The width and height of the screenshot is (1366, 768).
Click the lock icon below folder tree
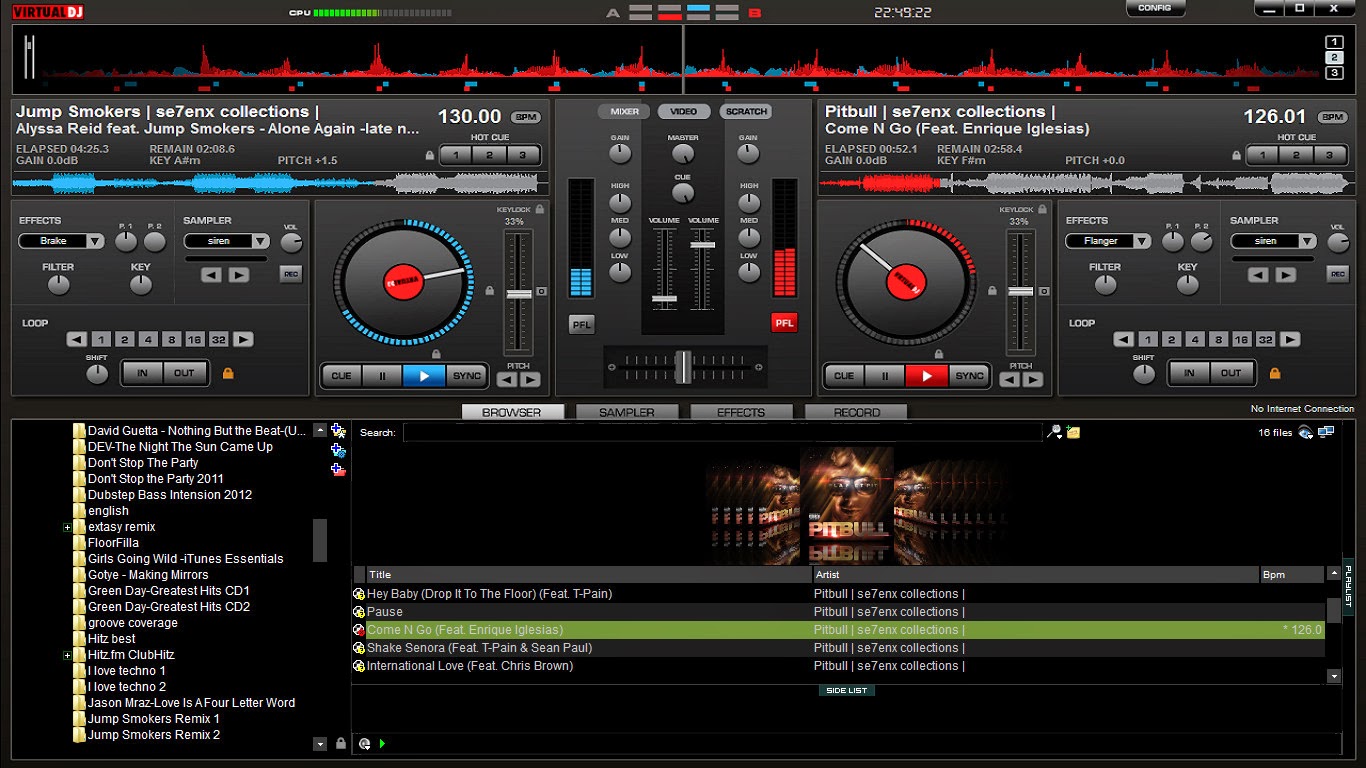point(341,743)
